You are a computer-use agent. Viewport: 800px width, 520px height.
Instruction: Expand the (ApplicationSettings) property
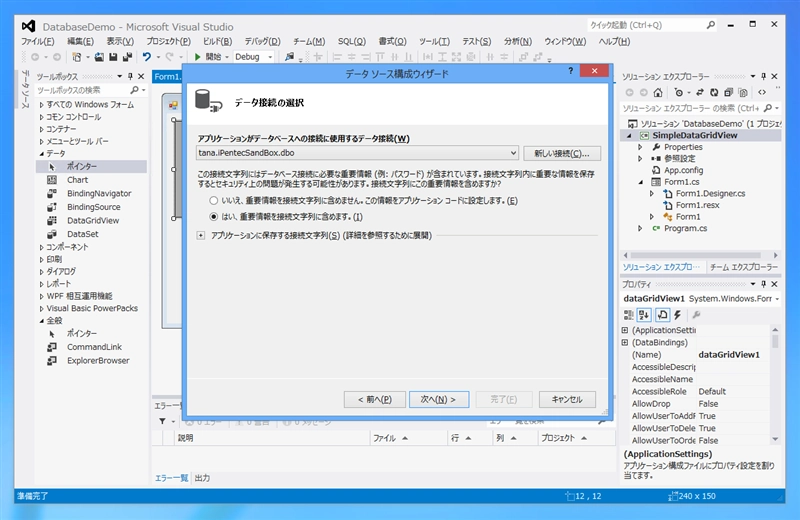(x=625, y=330)
